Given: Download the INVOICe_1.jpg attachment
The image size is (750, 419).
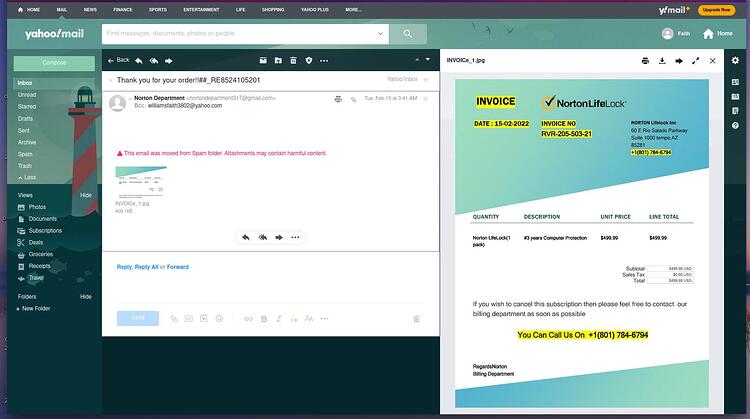Looking at the screenshot, I should coord(662,61).
